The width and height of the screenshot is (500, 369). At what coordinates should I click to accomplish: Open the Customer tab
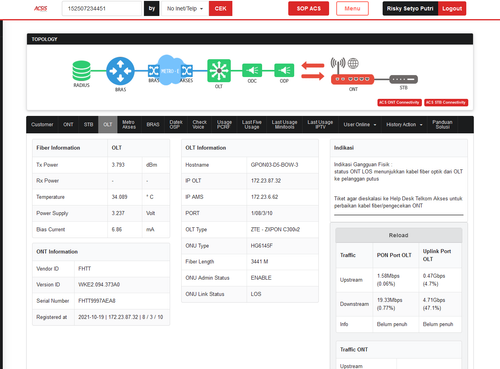point(42,125)
